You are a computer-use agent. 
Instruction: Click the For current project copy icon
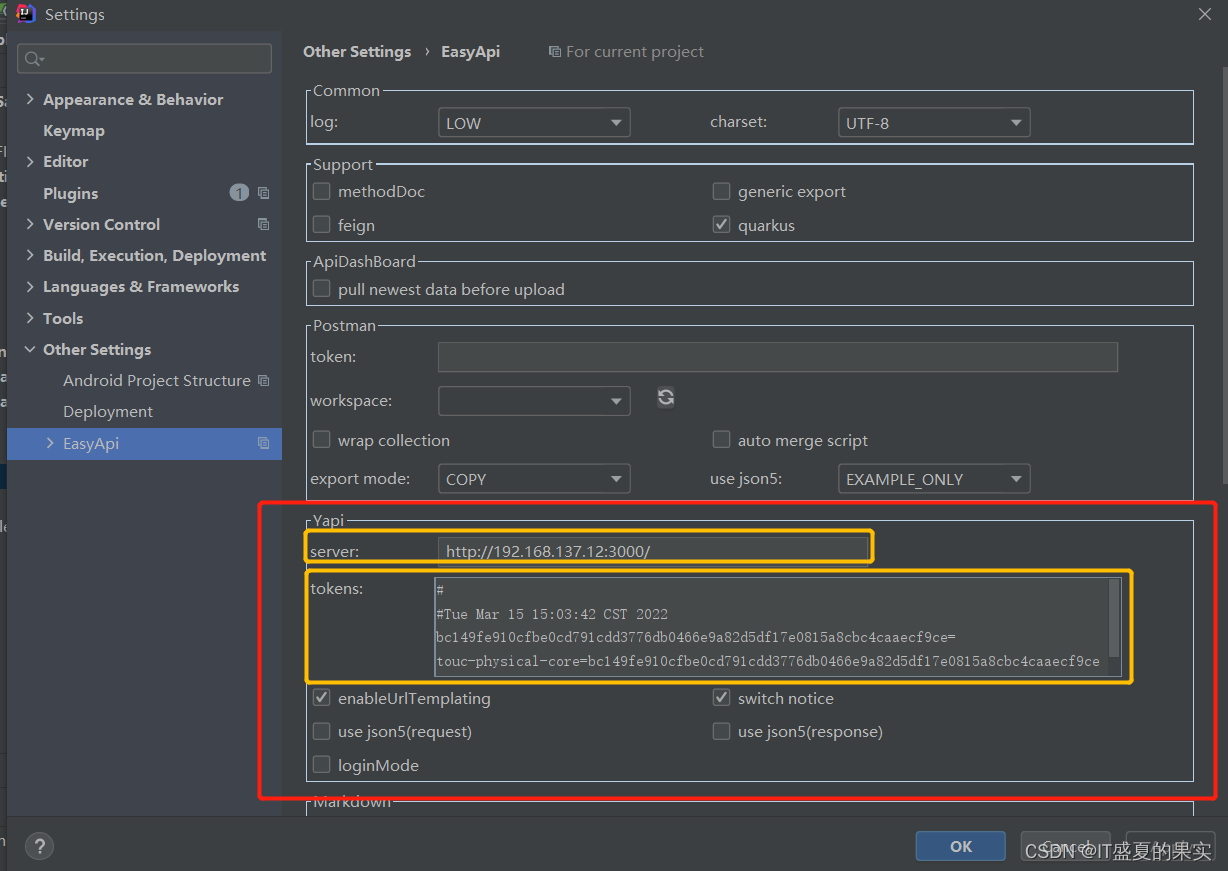tap(555, 51)
